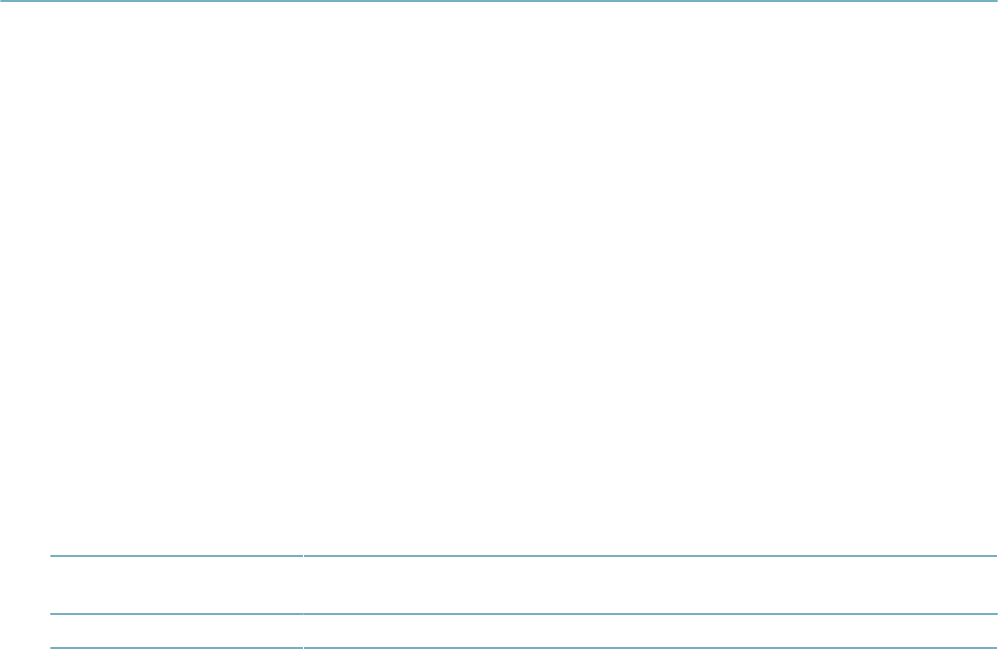Select the left cell of first table row
This screenshot has width=998, height=649.
tap(176, 585)
